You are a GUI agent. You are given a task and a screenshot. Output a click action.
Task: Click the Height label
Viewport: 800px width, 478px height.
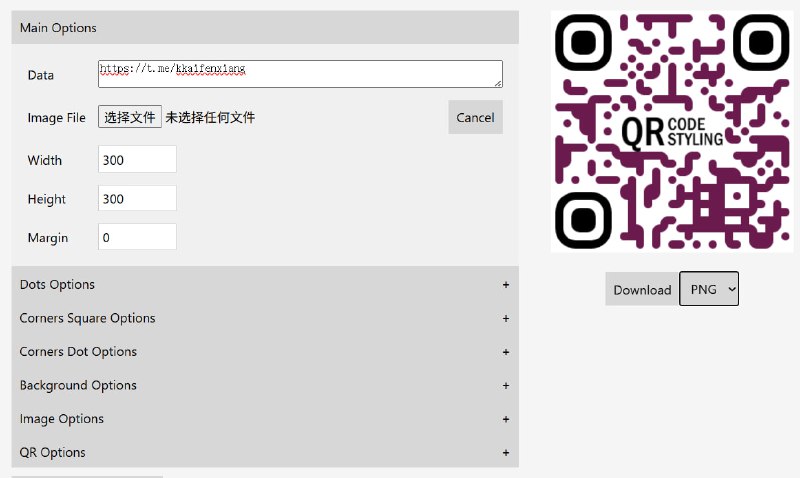click(x=46, y=199)
